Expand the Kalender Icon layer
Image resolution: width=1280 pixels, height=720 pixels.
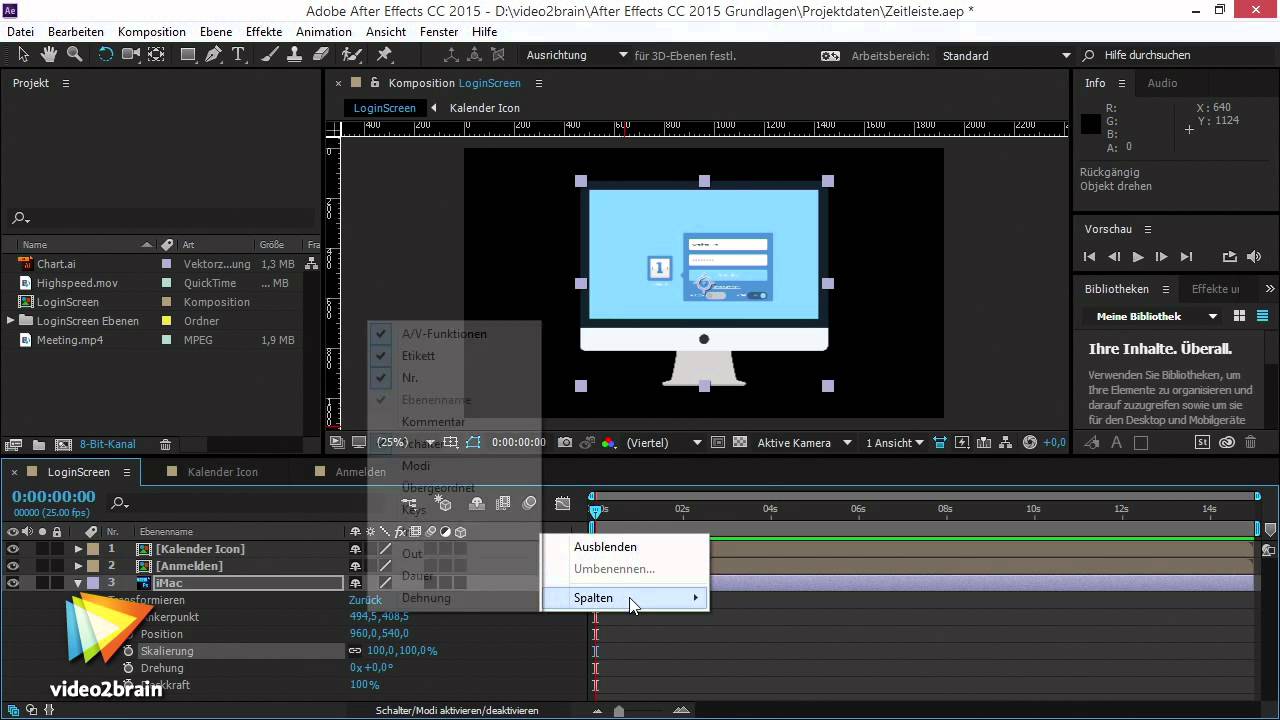[x=78, y=549]
